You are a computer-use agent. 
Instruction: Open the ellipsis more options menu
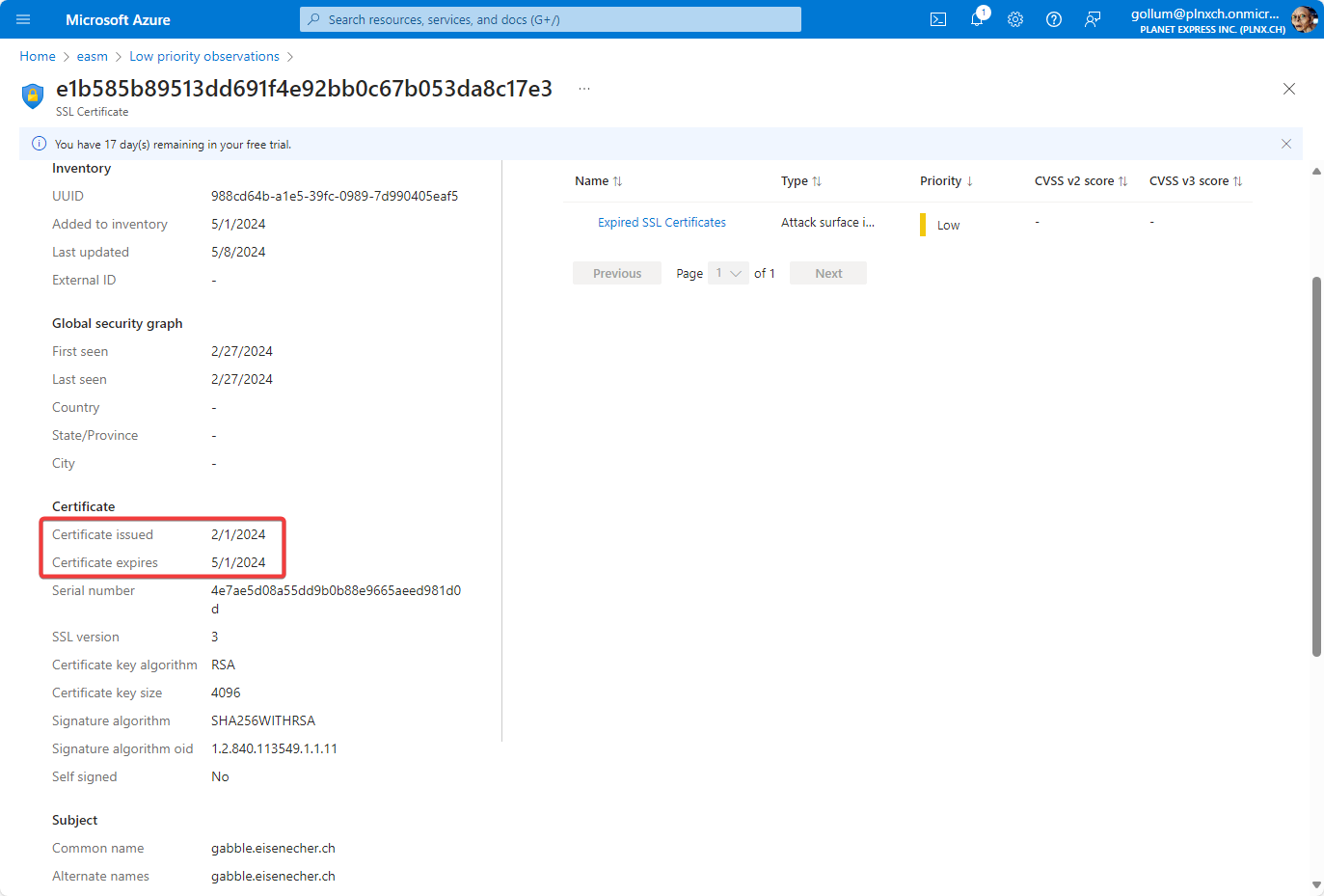tap(584, 89)
